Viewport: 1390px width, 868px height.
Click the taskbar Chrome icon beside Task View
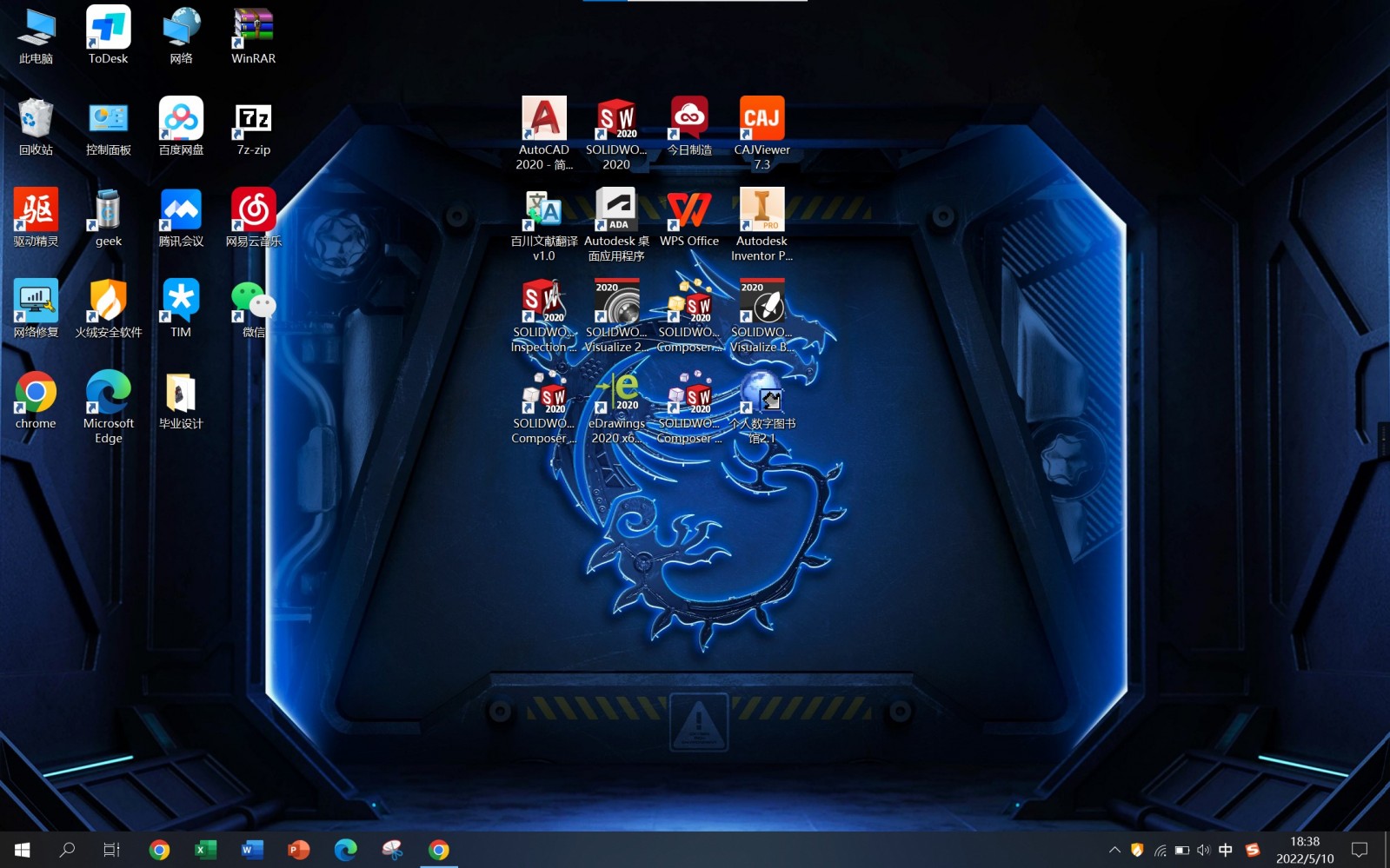(x=159, y=850)
